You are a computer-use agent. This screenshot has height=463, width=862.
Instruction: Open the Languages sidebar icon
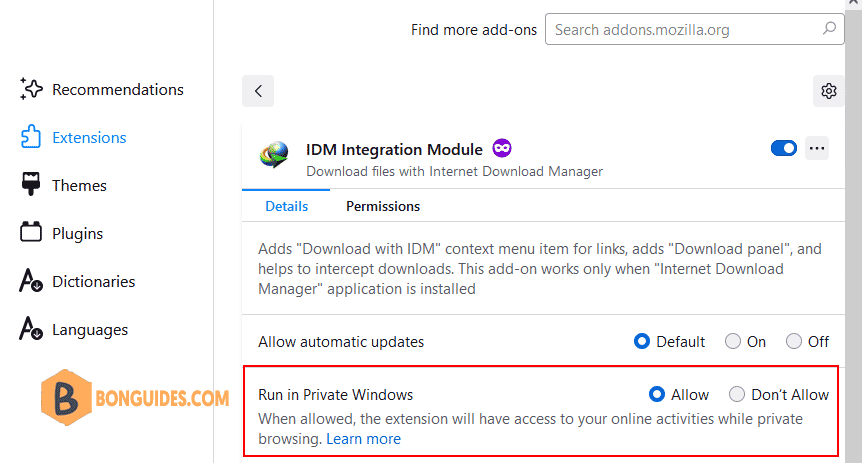(x=31, y=328)
